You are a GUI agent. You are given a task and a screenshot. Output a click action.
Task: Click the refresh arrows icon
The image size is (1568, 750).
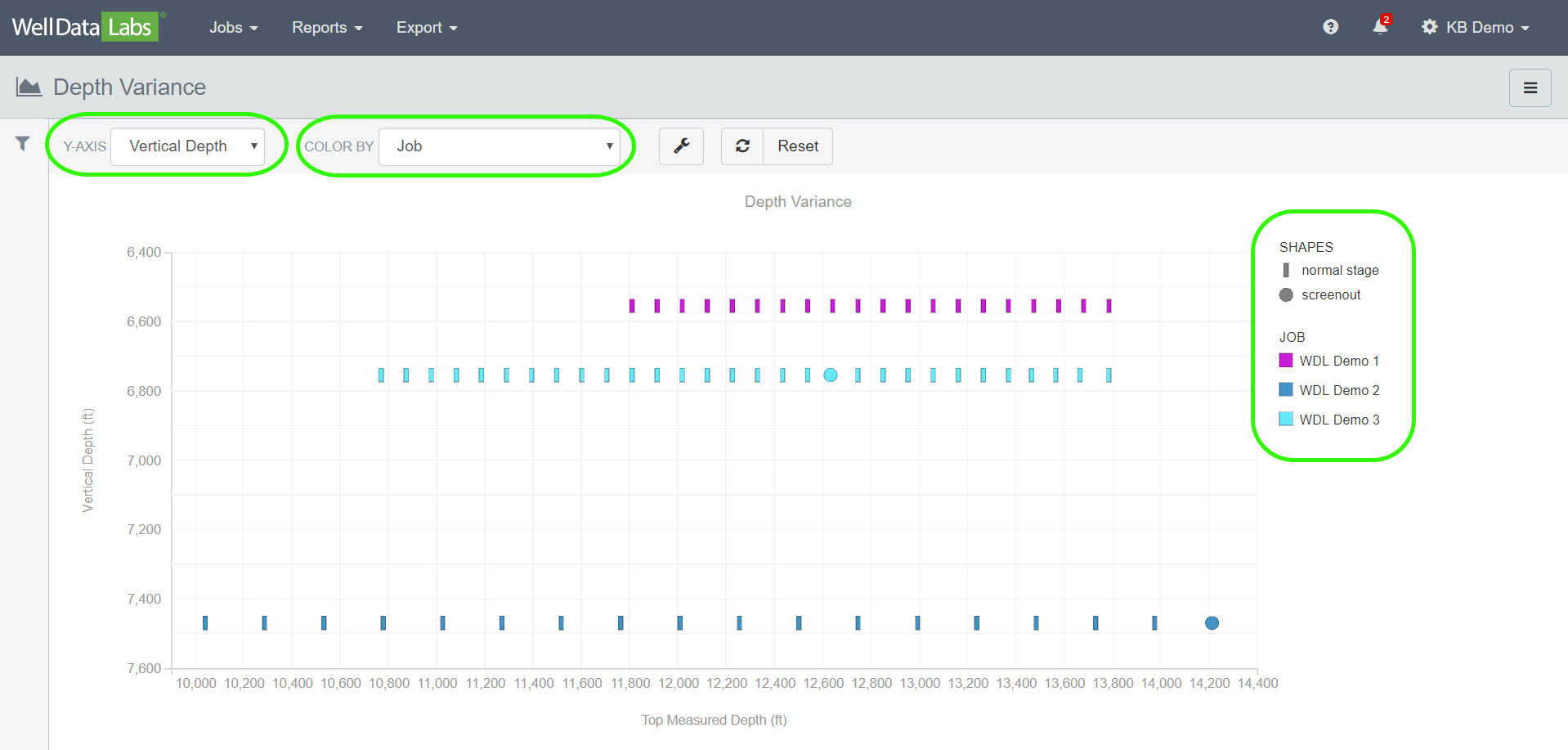click(742, 146)
